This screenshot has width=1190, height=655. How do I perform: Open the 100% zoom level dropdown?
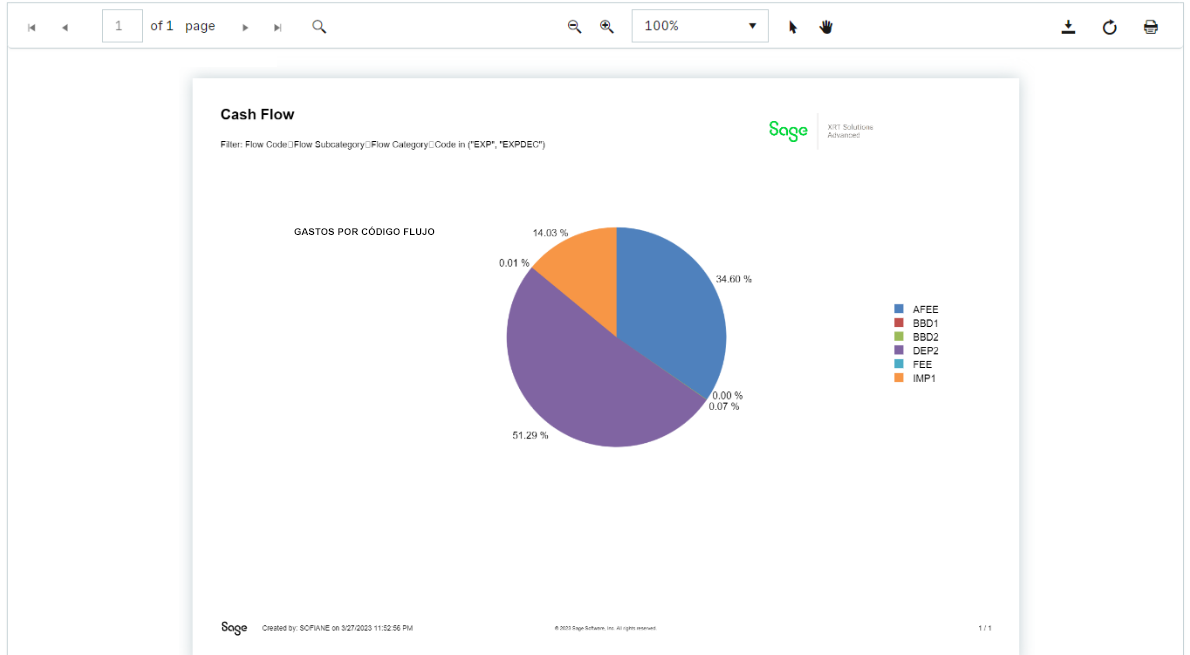[700, 26]
